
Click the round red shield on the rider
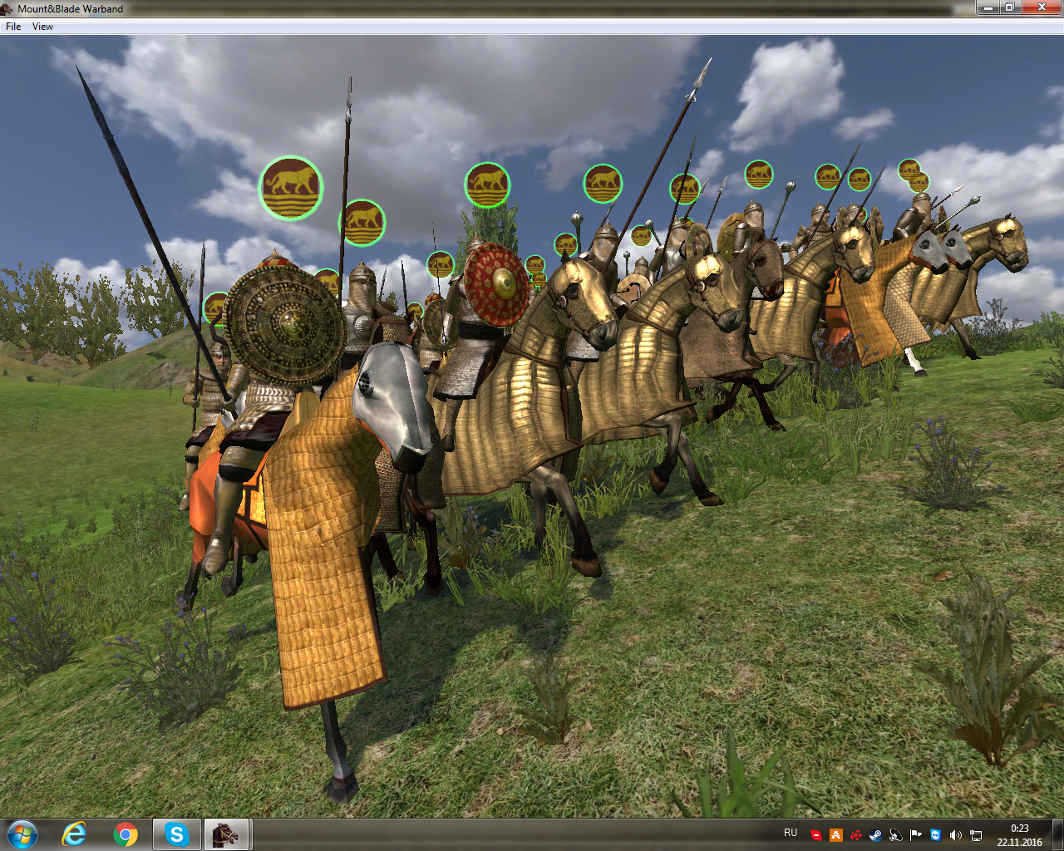pyautogui.click(x=496, y=283)
